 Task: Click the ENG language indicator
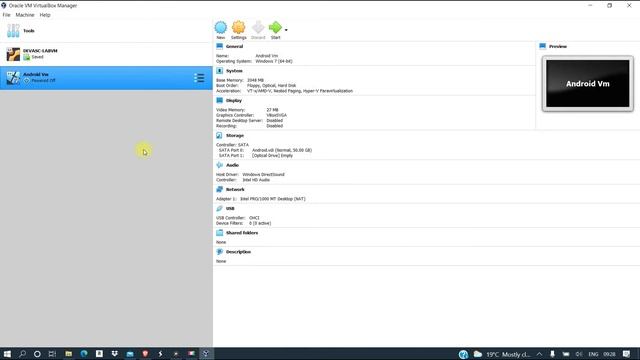tap(593, 354)
